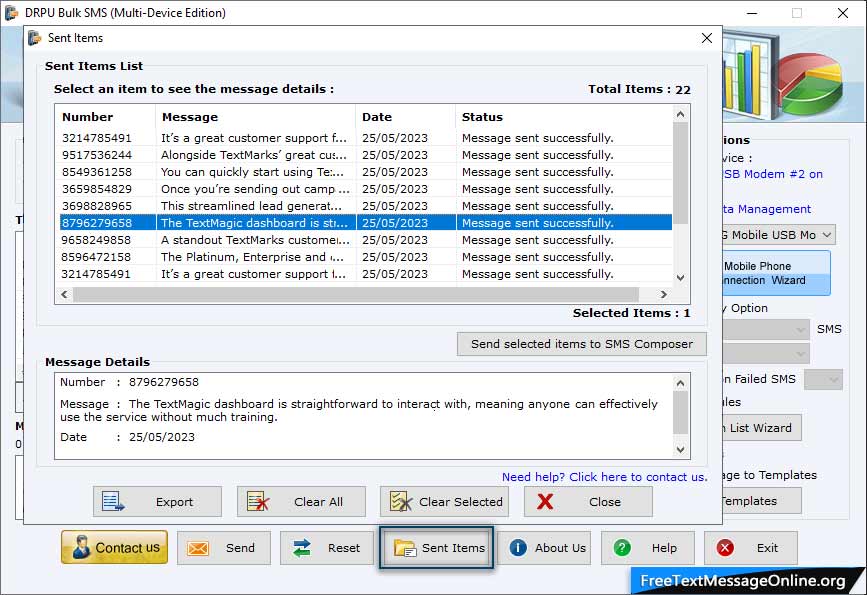Sort list by Status column header
Image resolution: width=867 pixels, height=595 pixels.
pyautogui.click(x=564, y=117)
